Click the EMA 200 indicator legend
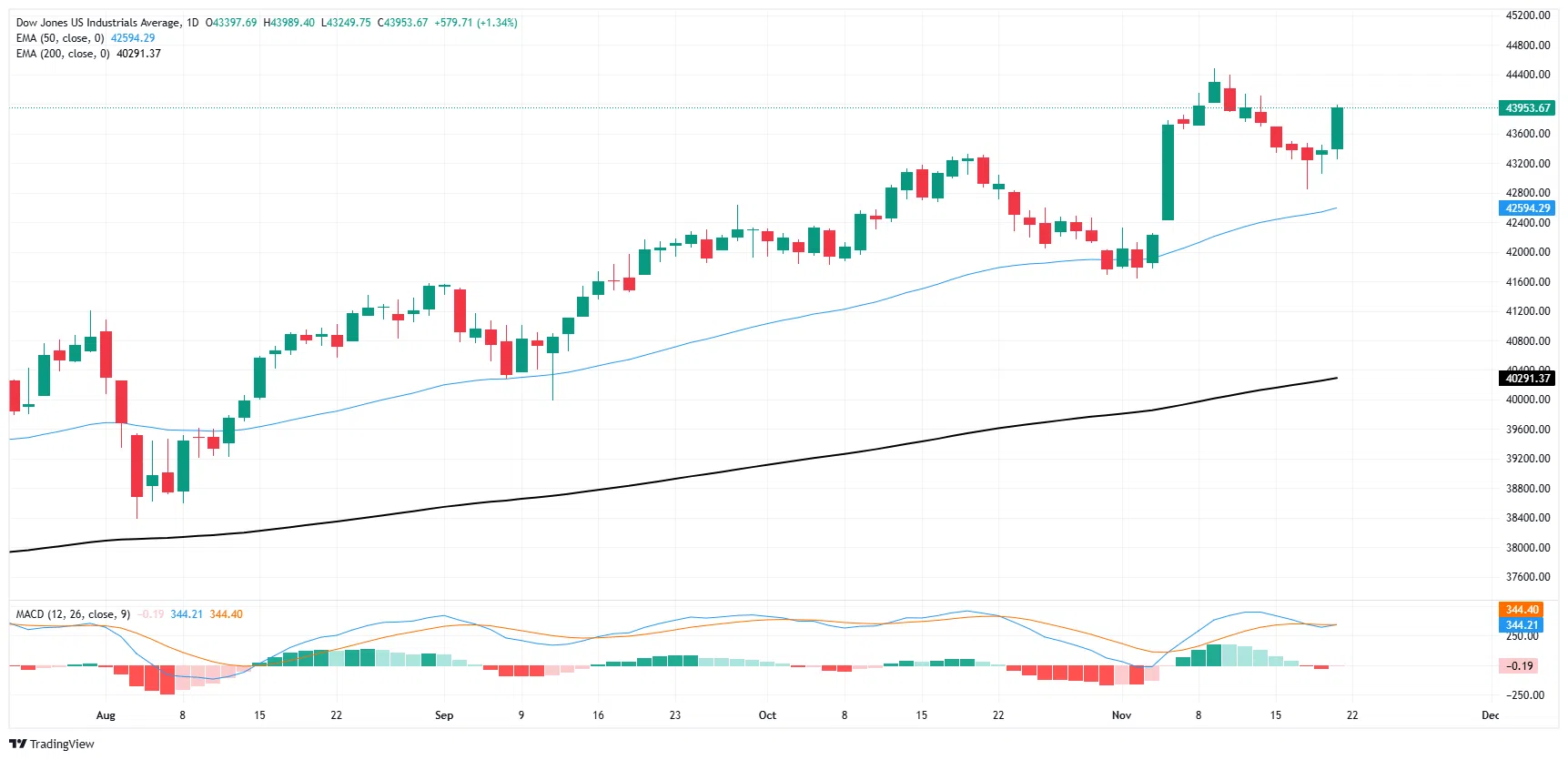 point(63,54)
